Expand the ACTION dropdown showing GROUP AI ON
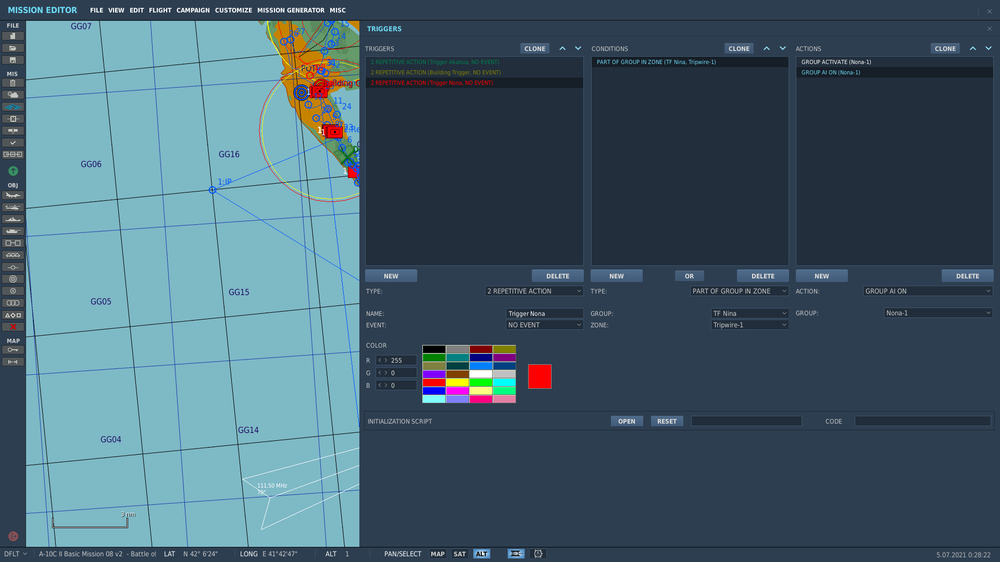 (x=928, y=291)
